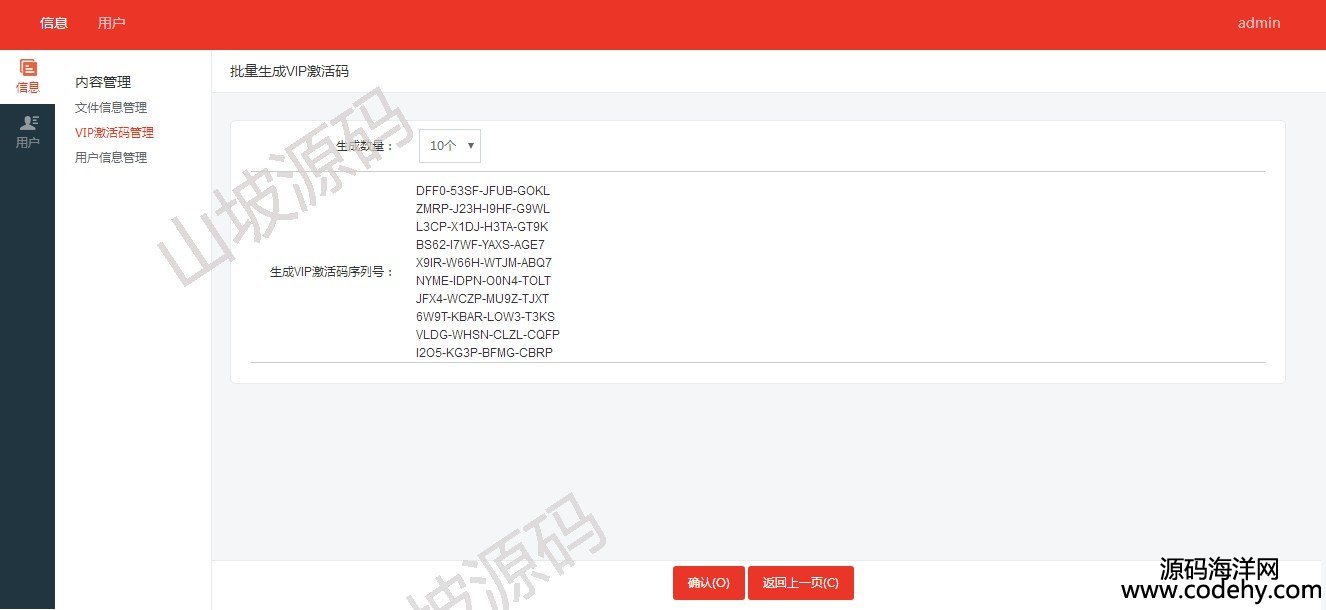1326x610 pixels.
Task: Open the 信息 menu in the red header
Action: tap(54, 23)
